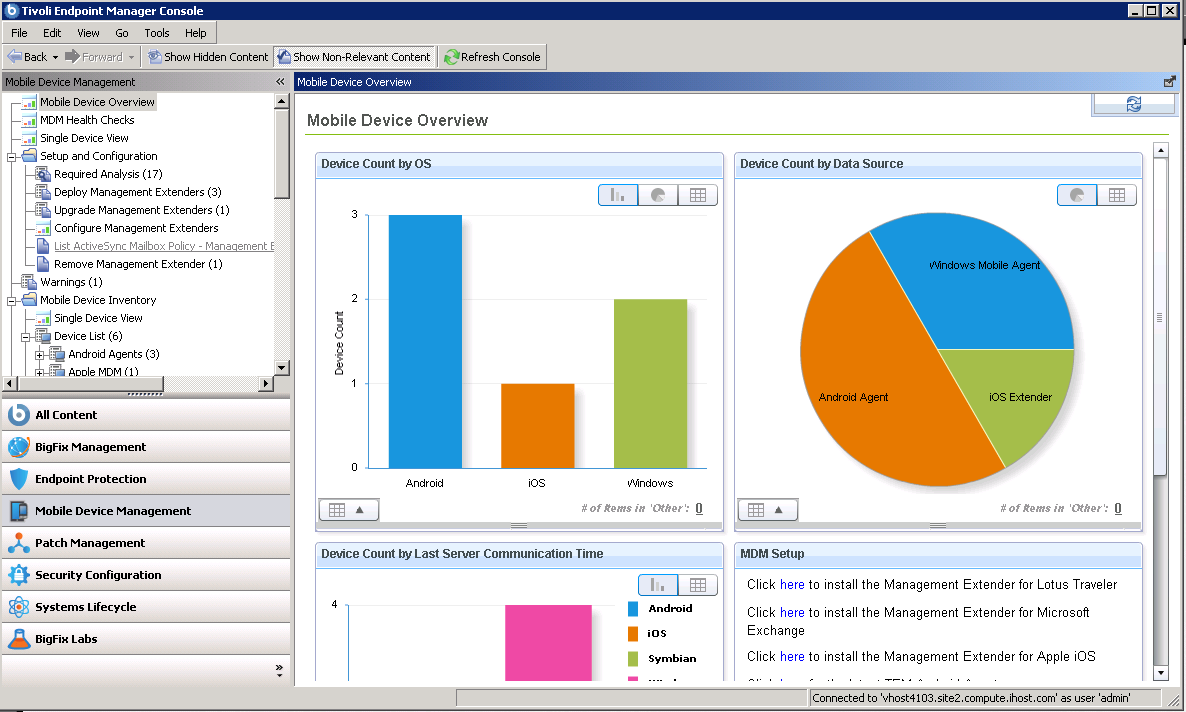Collapse the Mobile Device Inventory tree node
This screenshot has width=1186, height=712.
click(x=11, y=301)
